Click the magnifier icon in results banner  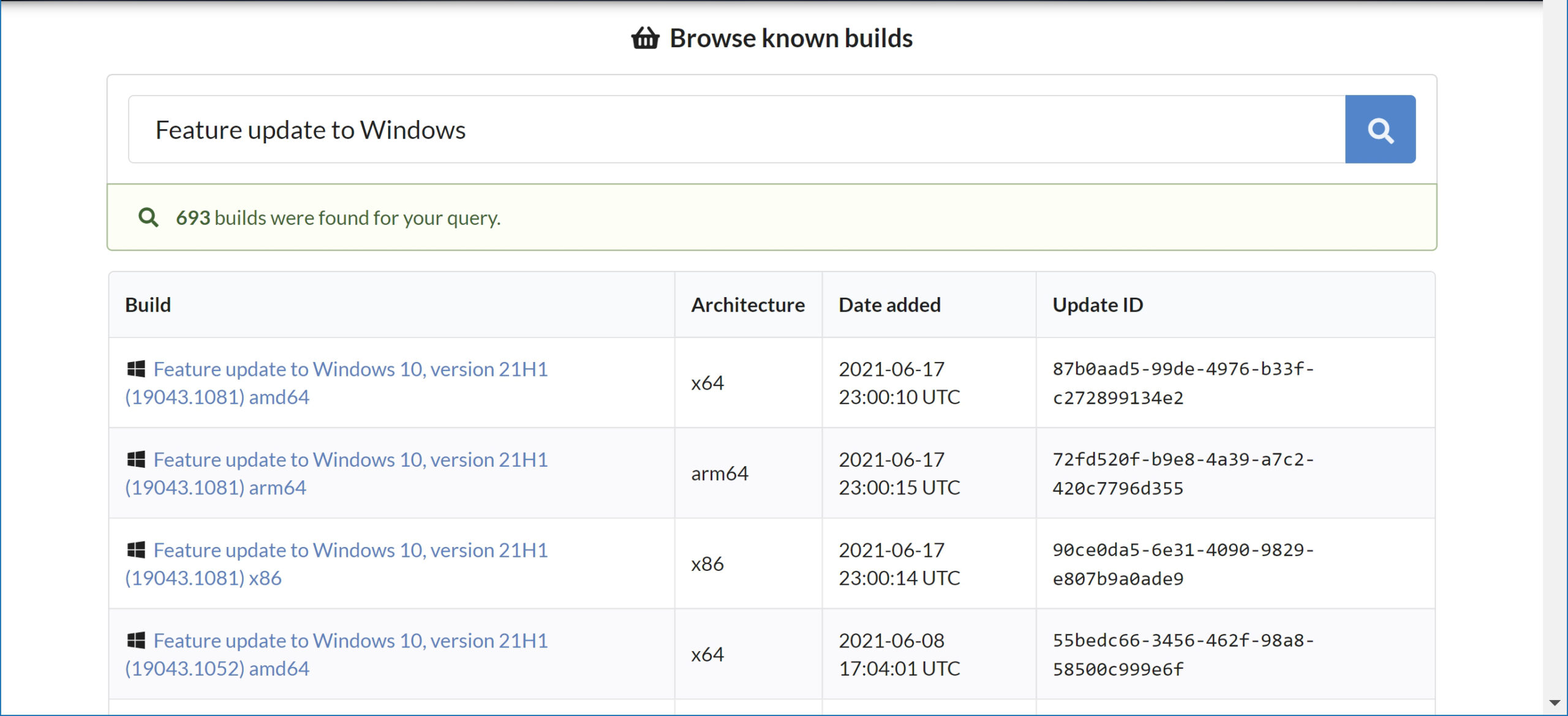(x=148, y=217)
